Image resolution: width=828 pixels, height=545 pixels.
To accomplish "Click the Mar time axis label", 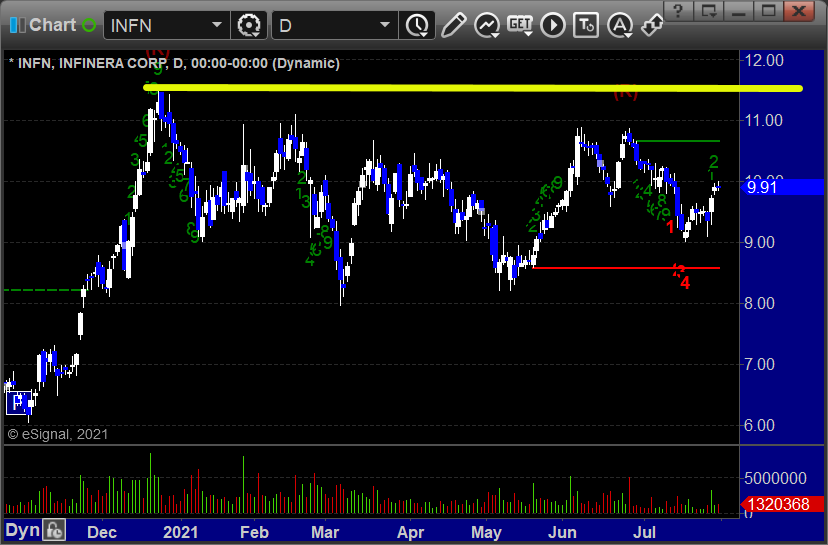I will [x=325, y=532].
